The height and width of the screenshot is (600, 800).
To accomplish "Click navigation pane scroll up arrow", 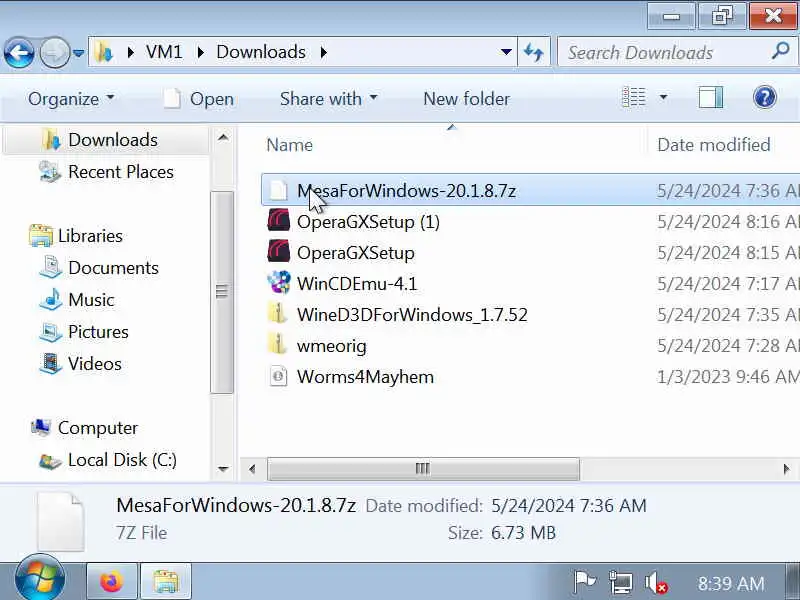I will pyautogui.click(x=223, y=137).
